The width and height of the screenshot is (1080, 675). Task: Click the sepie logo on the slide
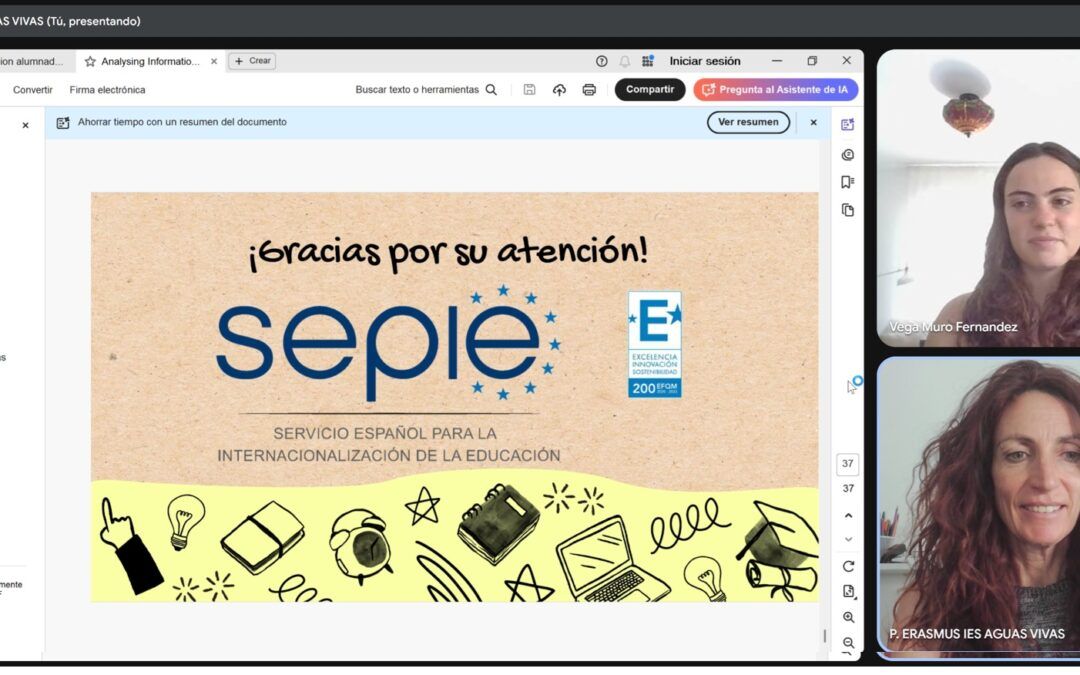(x=389, y=342)
